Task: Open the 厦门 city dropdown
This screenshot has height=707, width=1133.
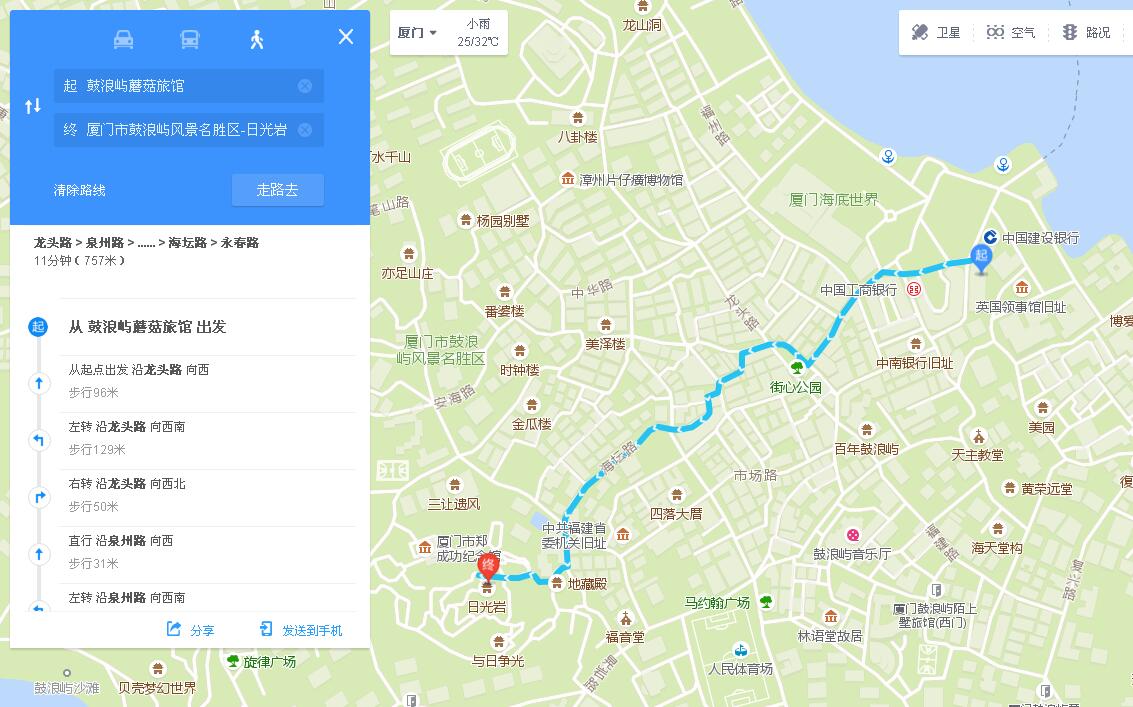Action: pyautogui.click(x=417, y=33)
